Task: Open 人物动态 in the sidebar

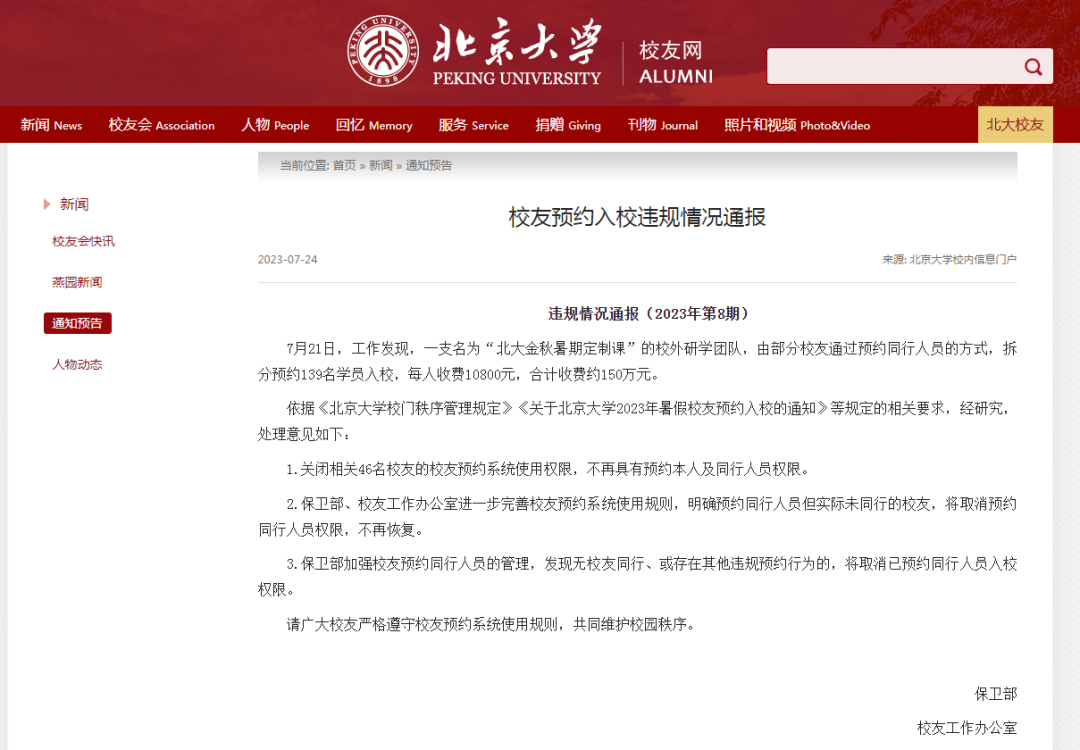Action: (x=77, y=364)
